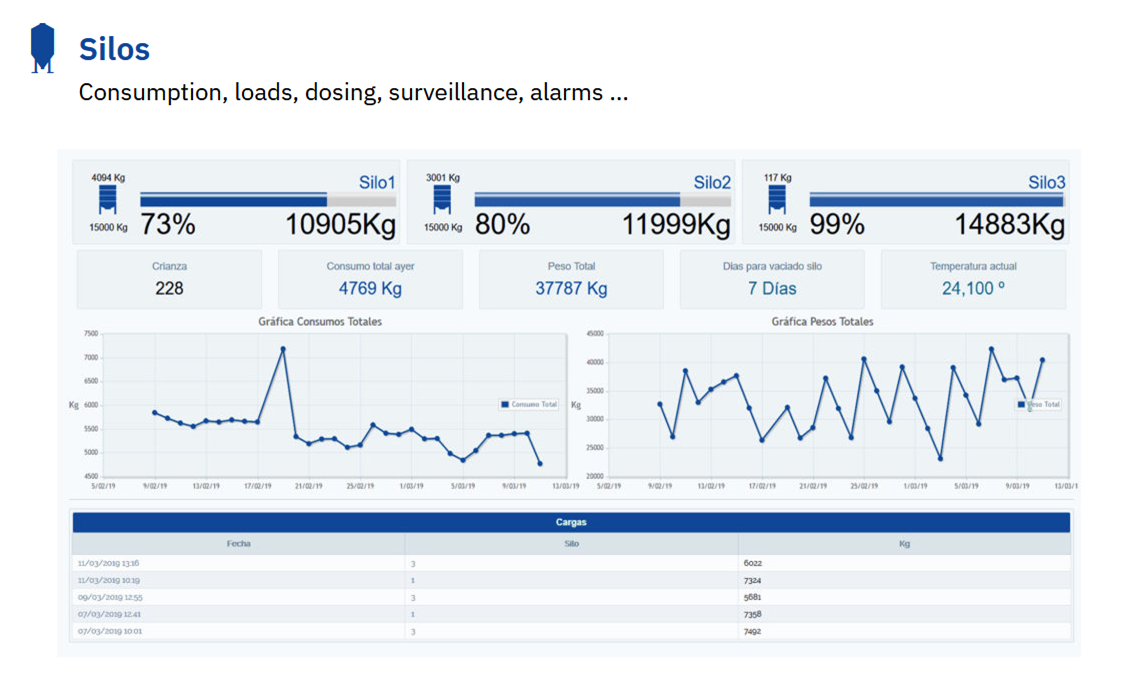The image size is (1127, 681).
Task: Open the Silo2 title link
Action: coord(712,182)
